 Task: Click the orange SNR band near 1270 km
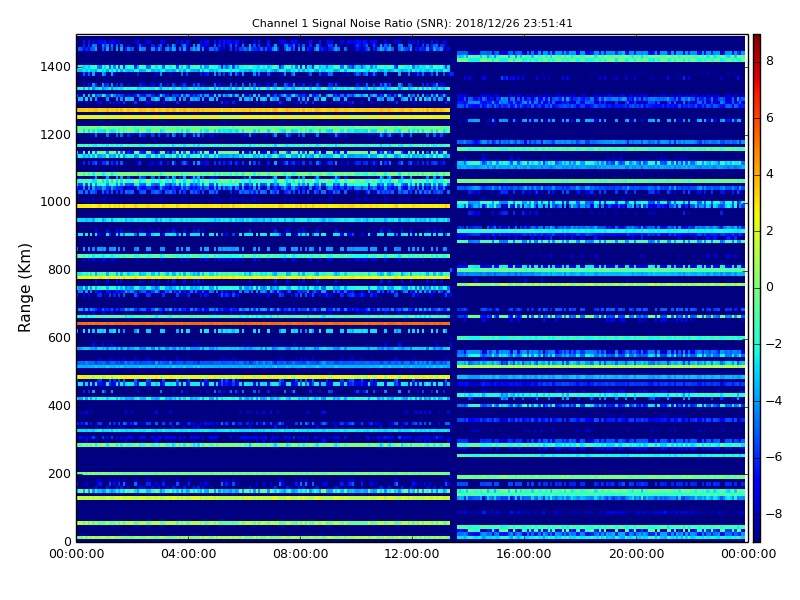(x=263, y=110)
